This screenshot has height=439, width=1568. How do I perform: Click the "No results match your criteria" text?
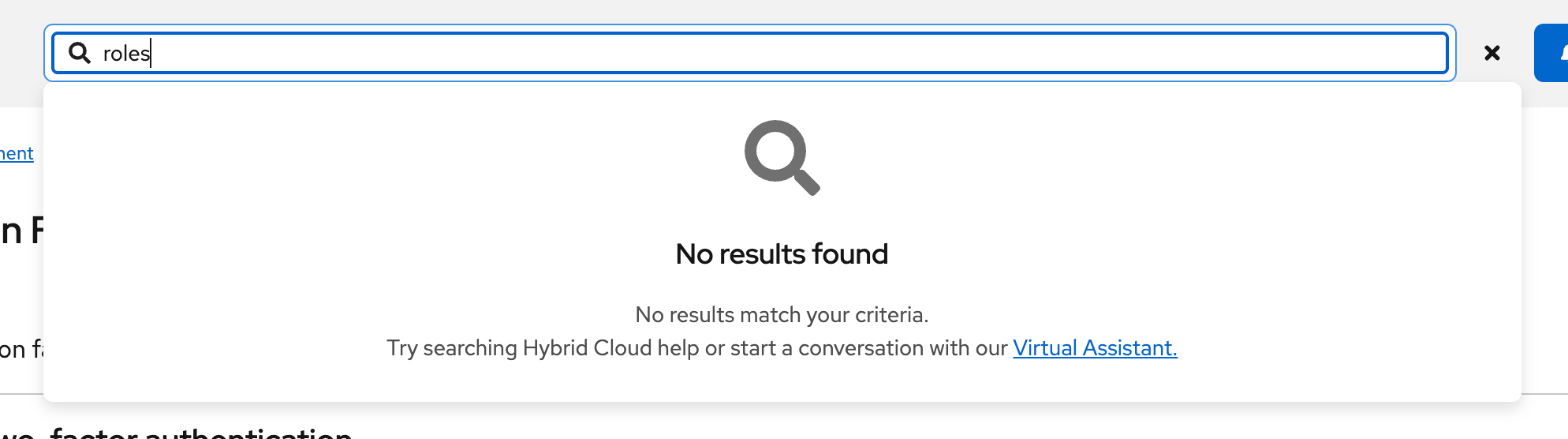tap(782, 315)
